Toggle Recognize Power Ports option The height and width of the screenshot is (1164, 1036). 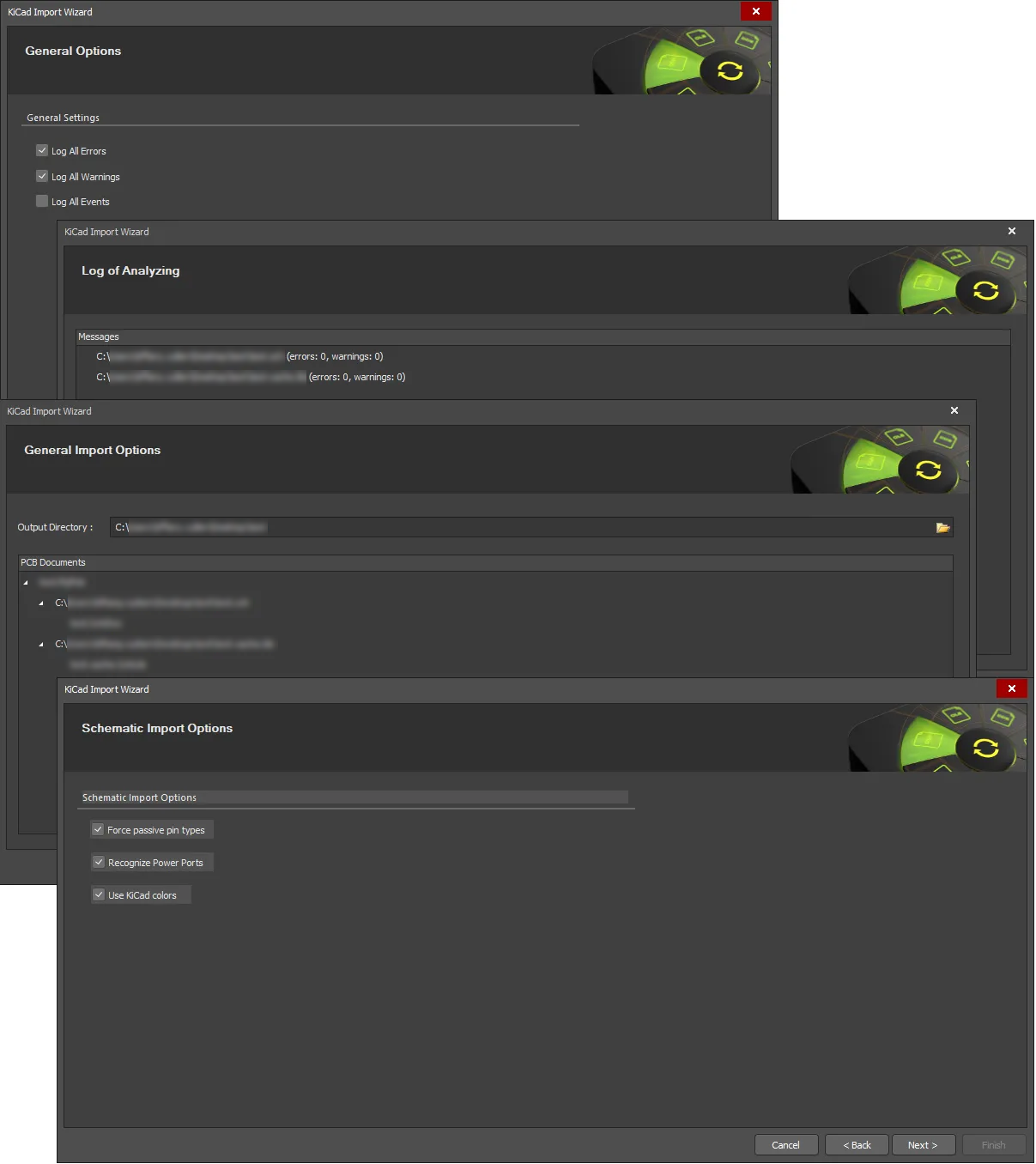(99, 862)
